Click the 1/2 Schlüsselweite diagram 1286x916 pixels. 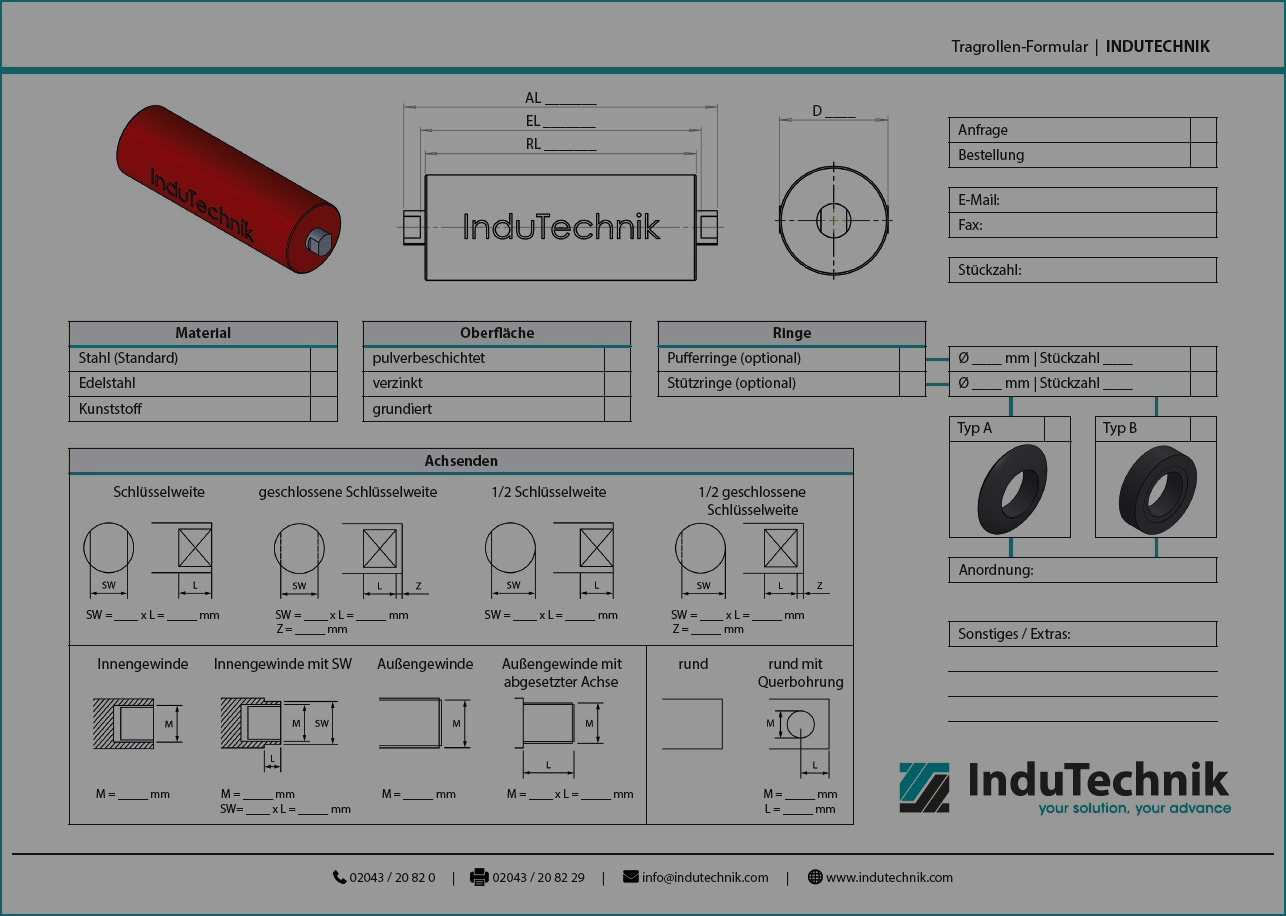pyautogui.click(x=550, y=558)
